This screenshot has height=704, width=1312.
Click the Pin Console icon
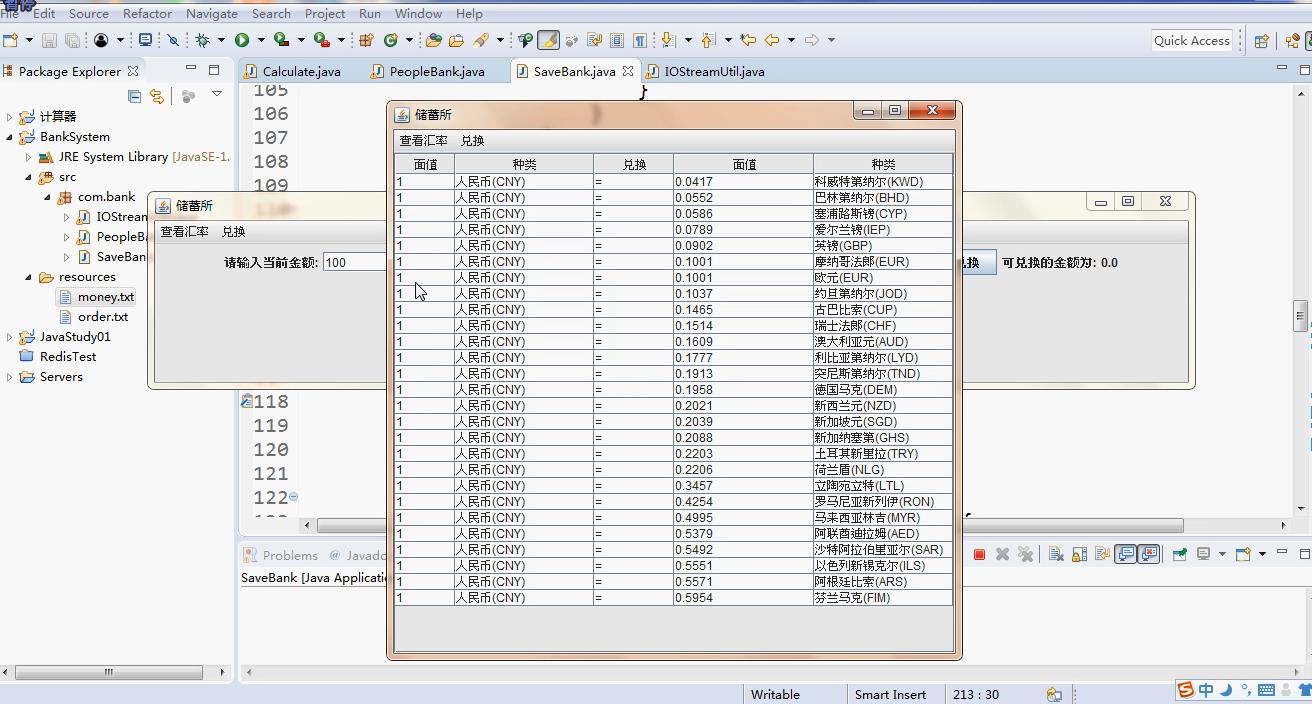[x=1180, y=554]
